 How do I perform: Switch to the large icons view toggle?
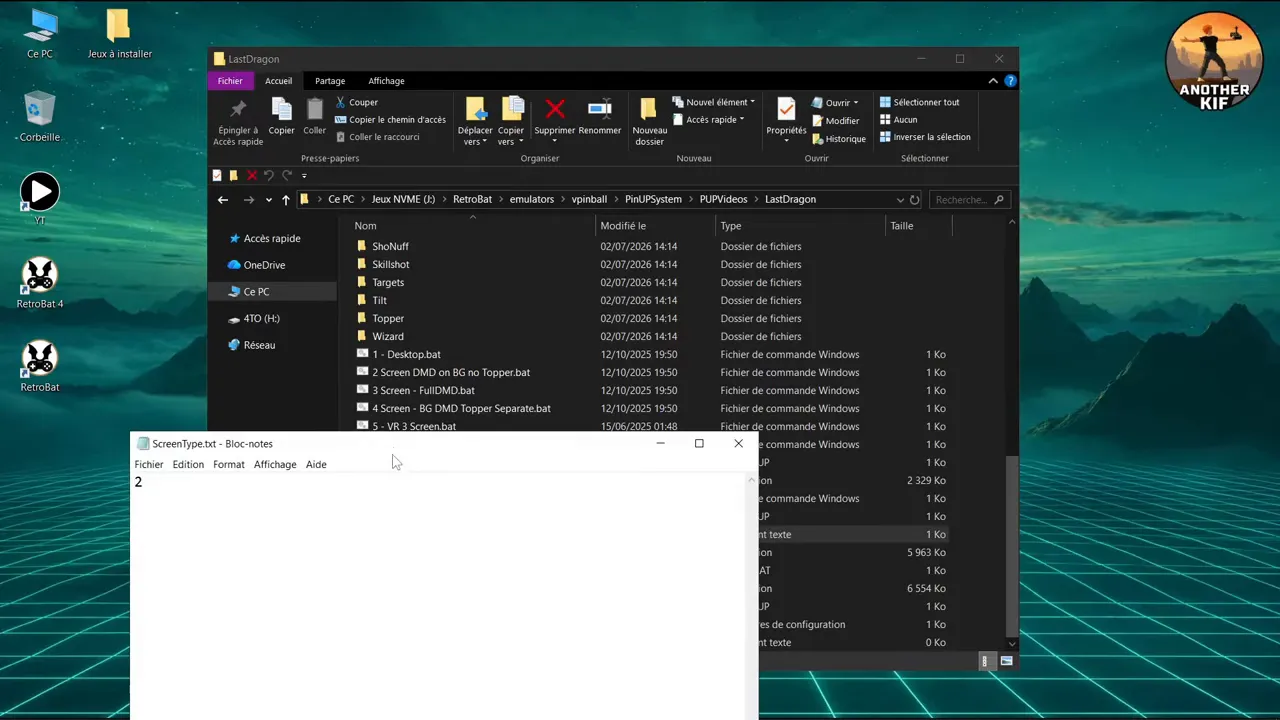[x=1006, y=661]
